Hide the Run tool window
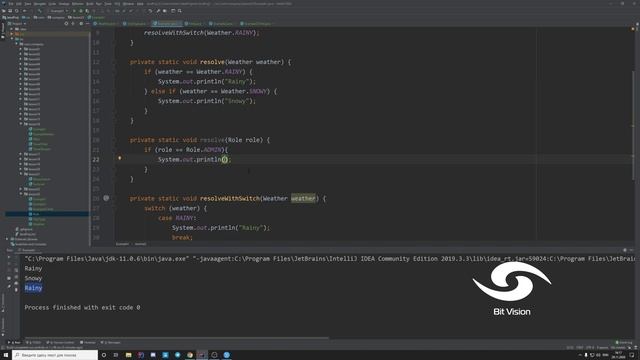This screenshot has height=360, width=640. (632, 250)
